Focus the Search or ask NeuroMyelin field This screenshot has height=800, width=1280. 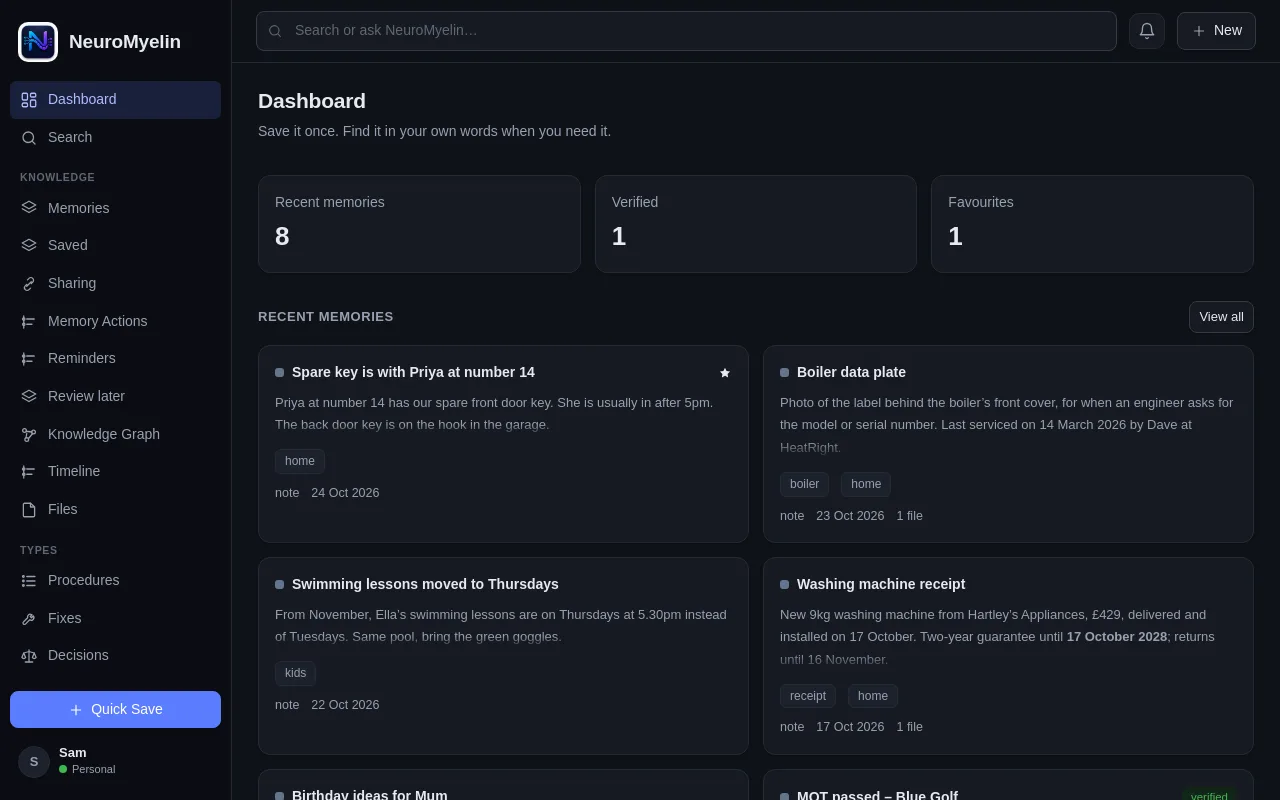(686, 31)
